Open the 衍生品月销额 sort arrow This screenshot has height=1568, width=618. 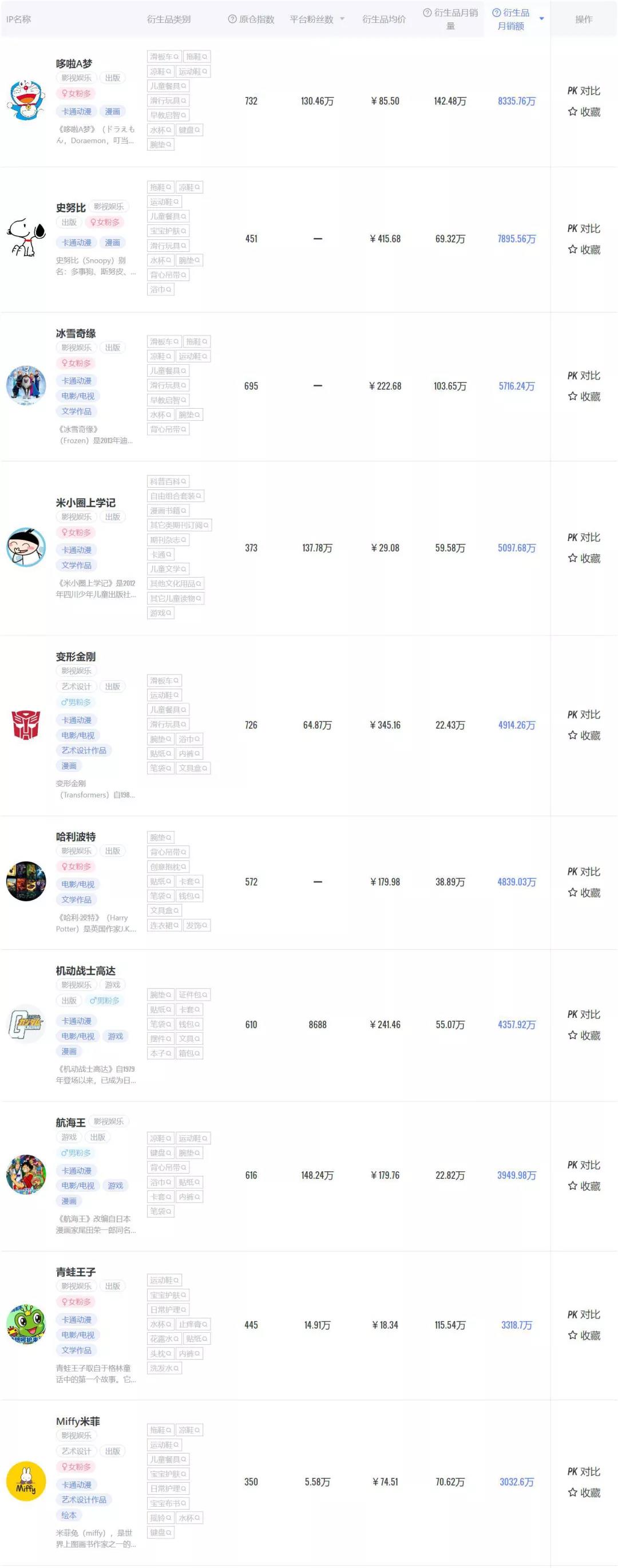point(541,19)
